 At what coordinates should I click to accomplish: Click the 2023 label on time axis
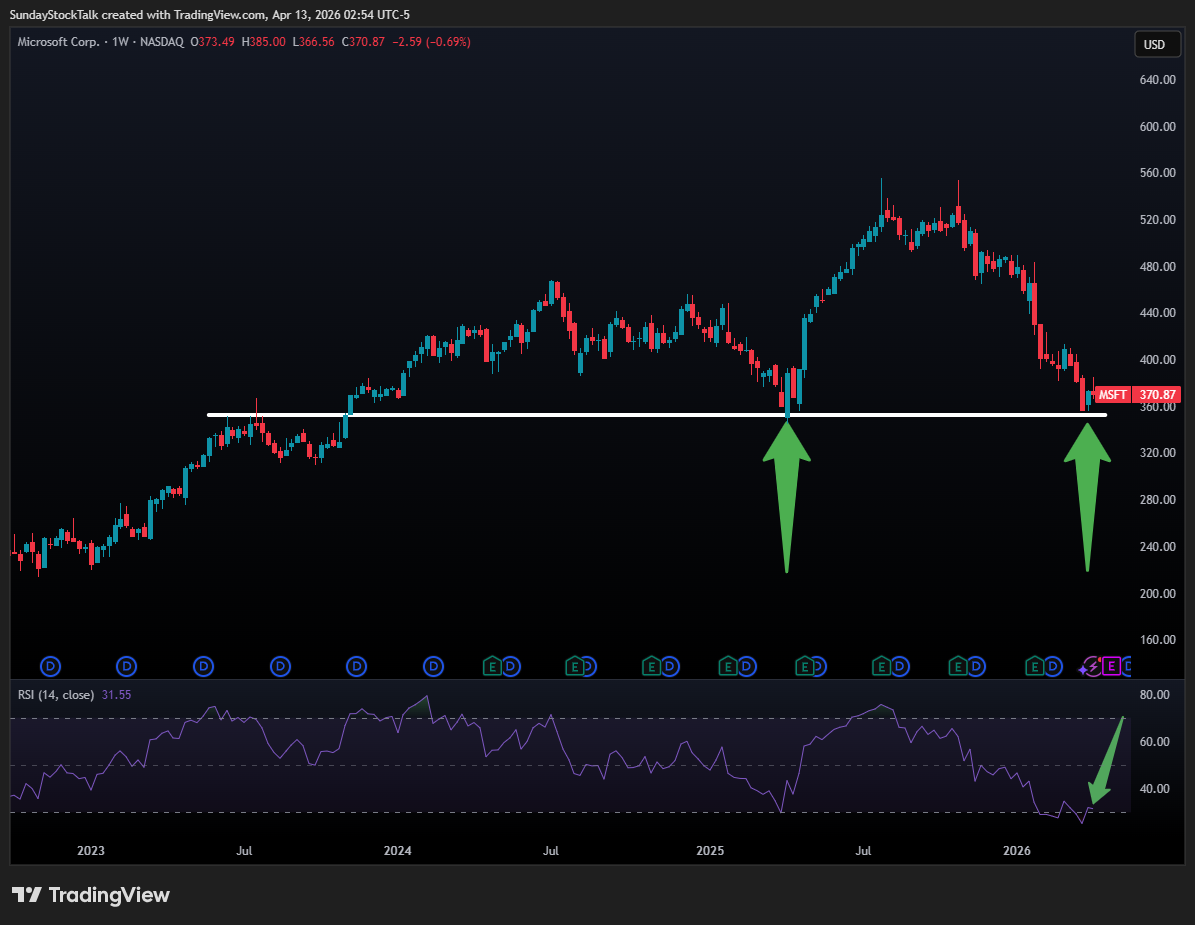(91, 850)
